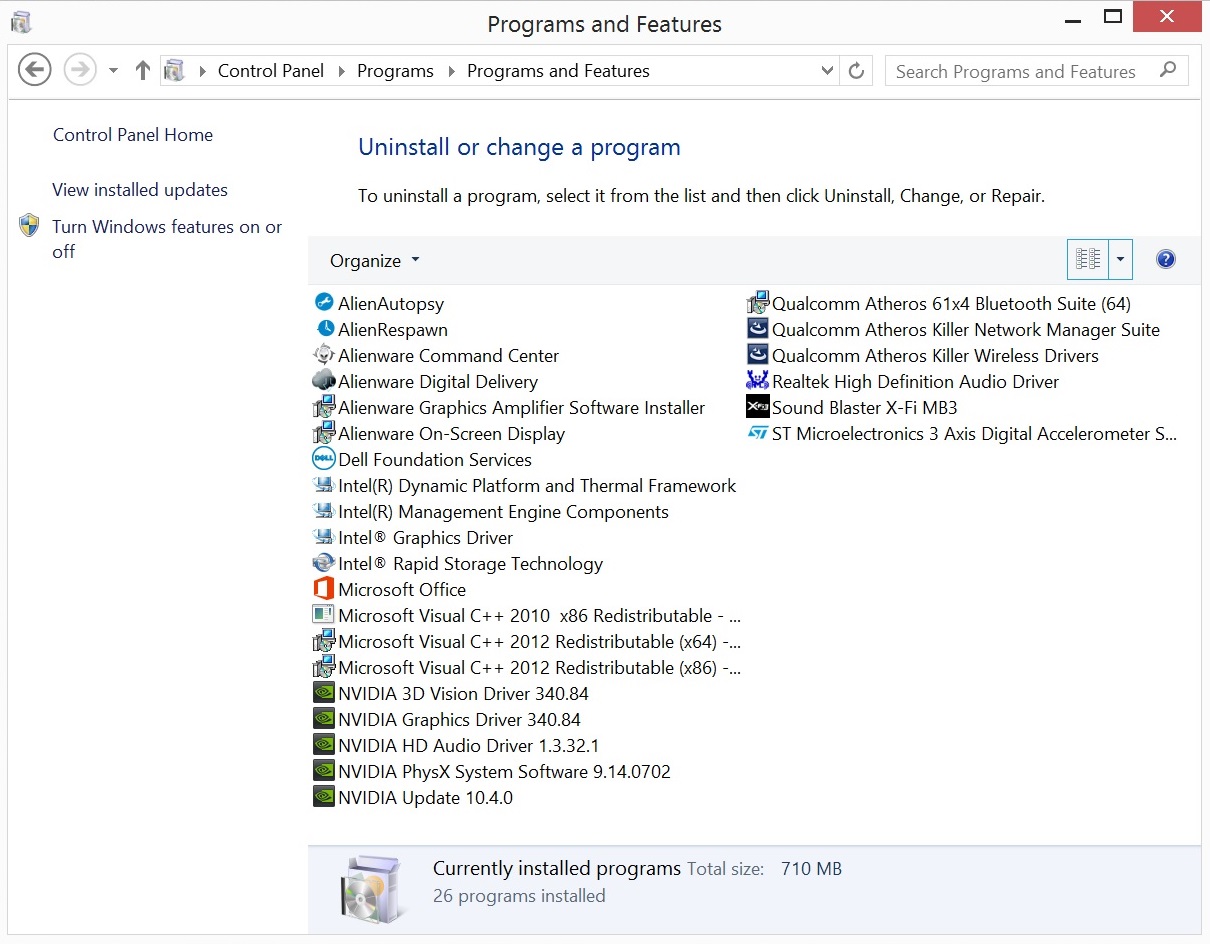Click the window title bar system icon
This screenshot has height=944, width=1210.
click(21, 22)
